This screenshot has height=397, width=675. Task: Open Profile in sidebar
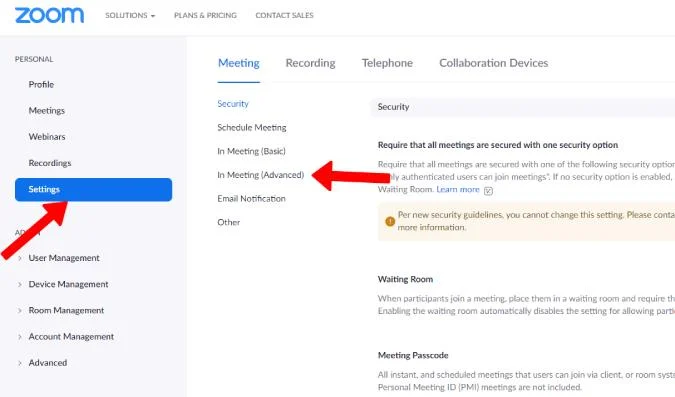(x=41, y=84)
